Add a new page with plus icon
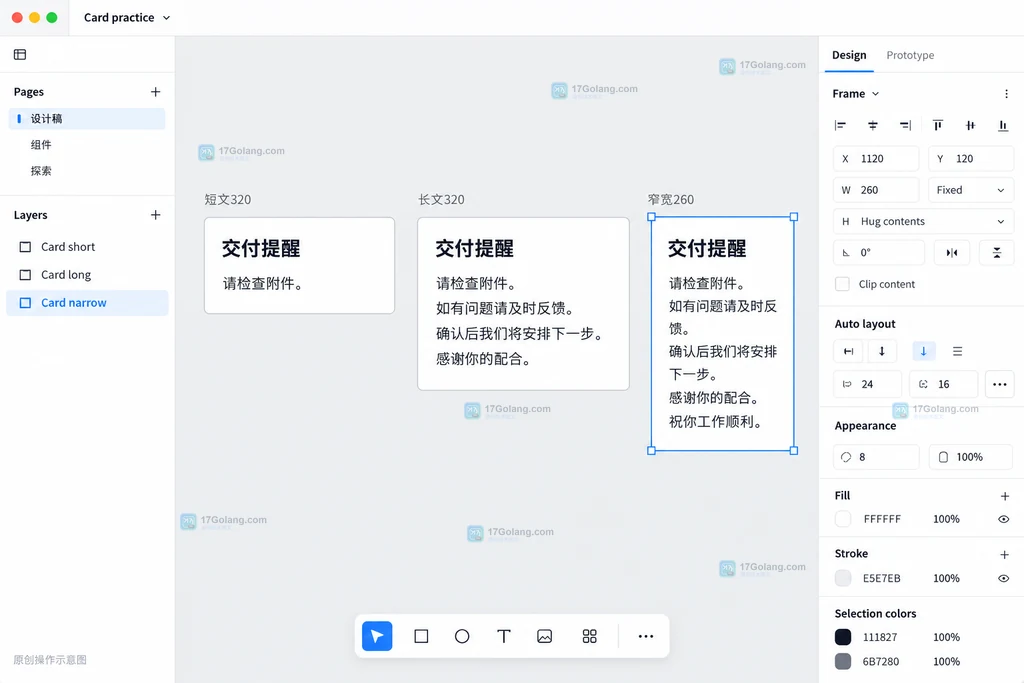1024x683 pixels. point(155,92)
